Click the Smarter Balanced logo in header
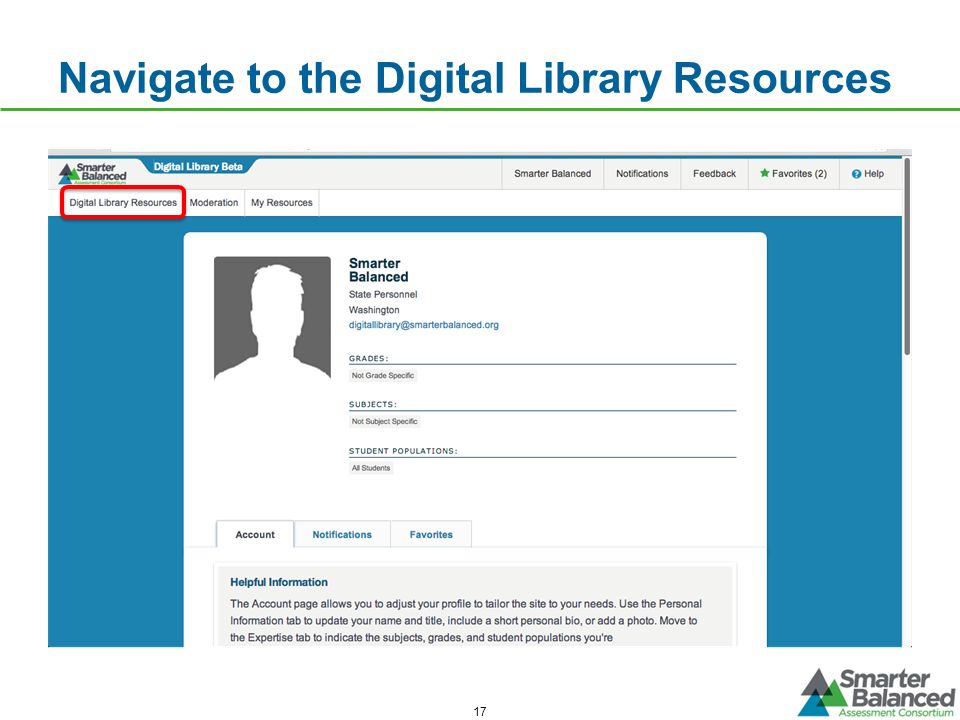The height and width of the screenshot is (720, 960). [x=92, y=173]
